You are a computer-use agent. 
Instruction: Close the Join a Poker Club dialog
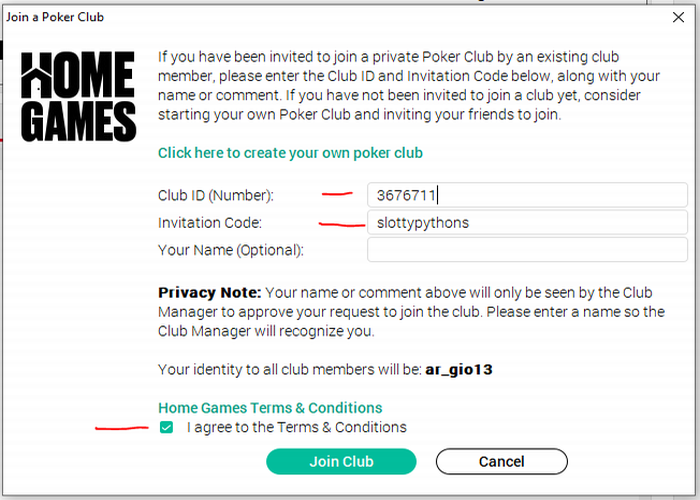[675, 17]
